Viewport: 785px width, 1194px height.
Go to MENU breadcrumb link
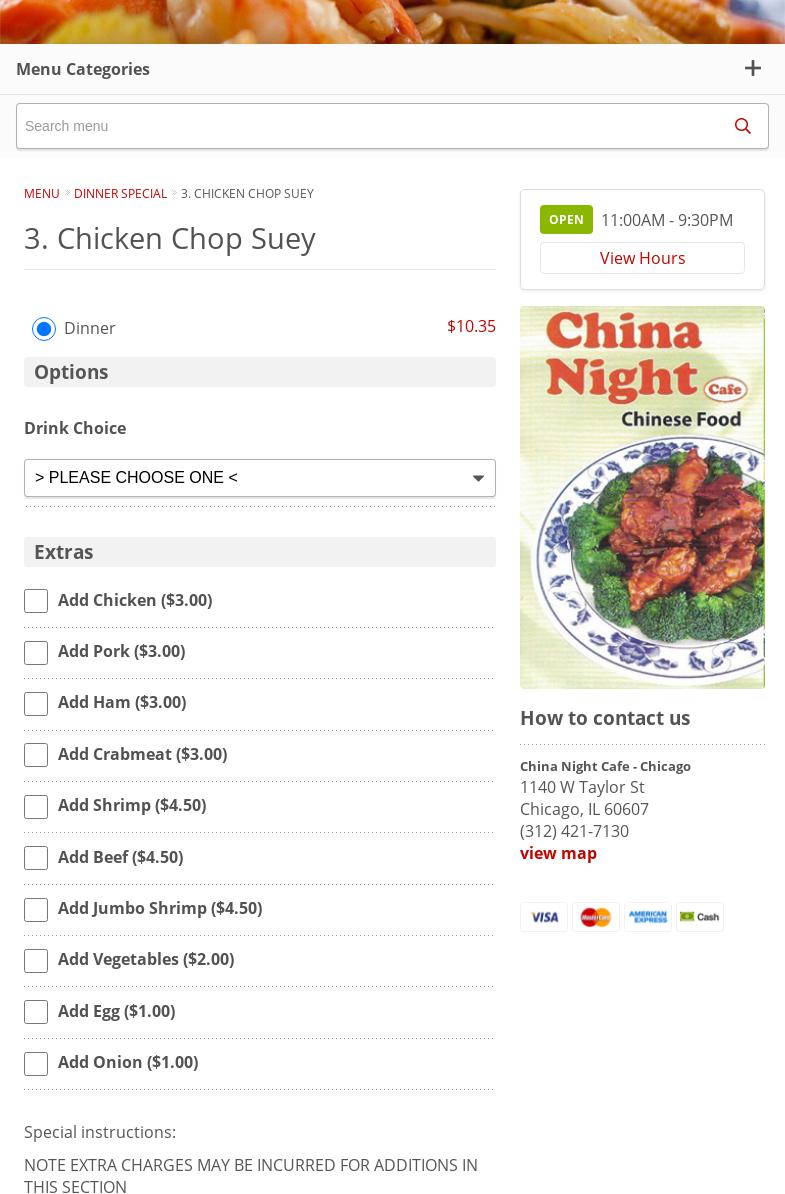click(x=42, y=194)
